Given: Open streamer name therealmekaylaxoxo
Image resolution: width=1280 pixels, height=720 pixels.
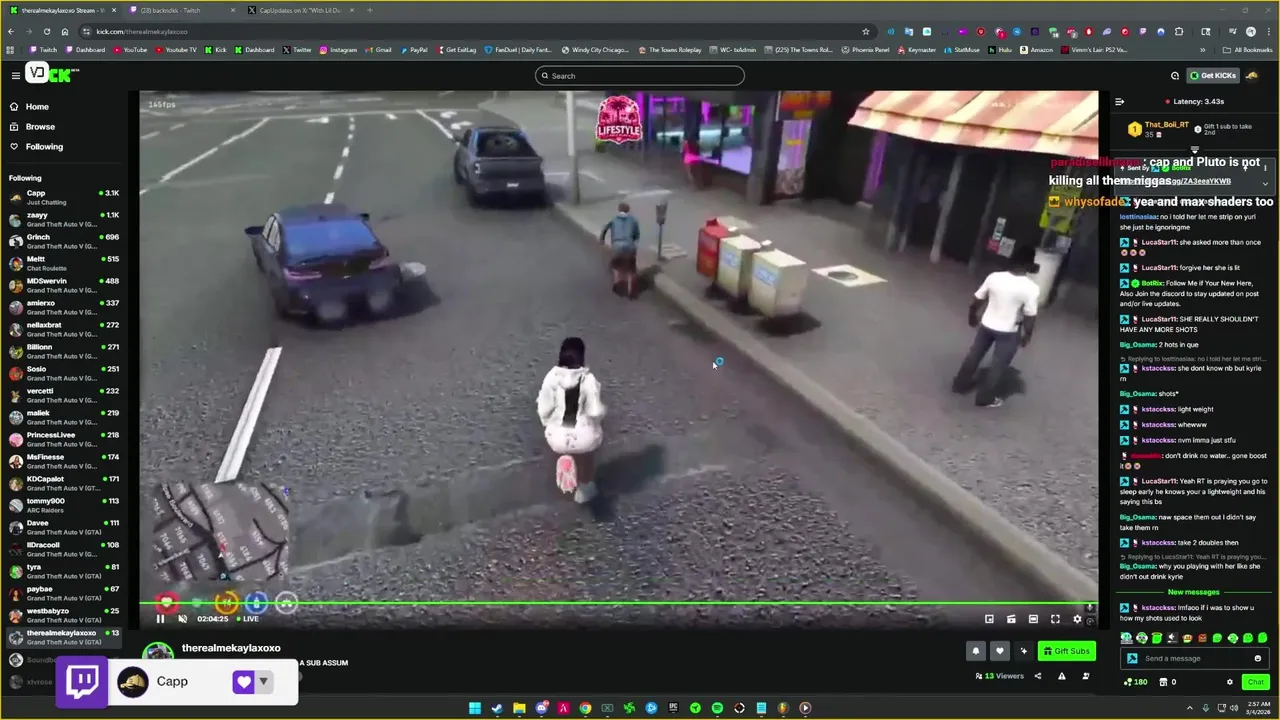Looking at the screenshot, I should point(231,648).
